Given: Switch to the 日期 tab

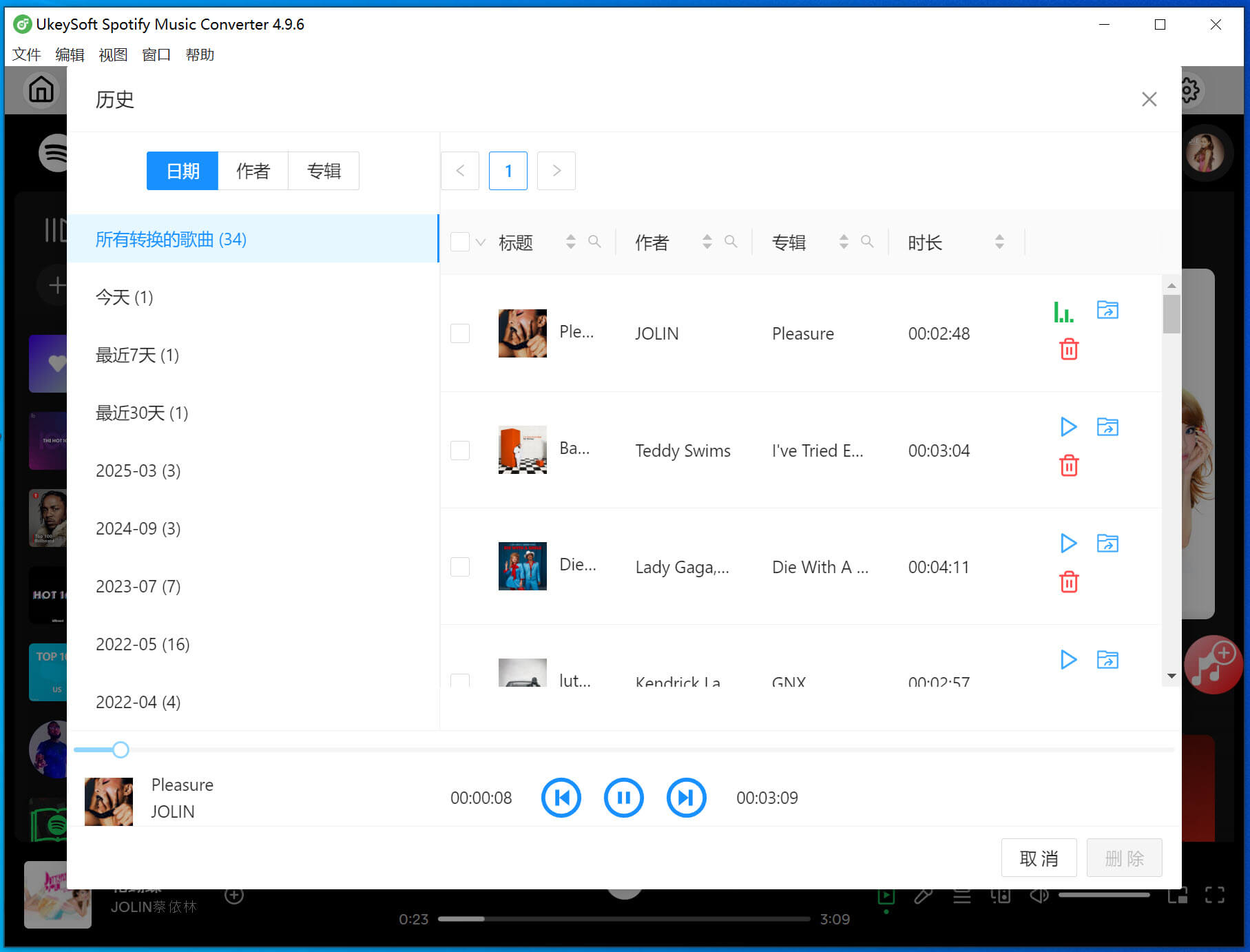Looking at the screenshot, I should coord(183,171).
